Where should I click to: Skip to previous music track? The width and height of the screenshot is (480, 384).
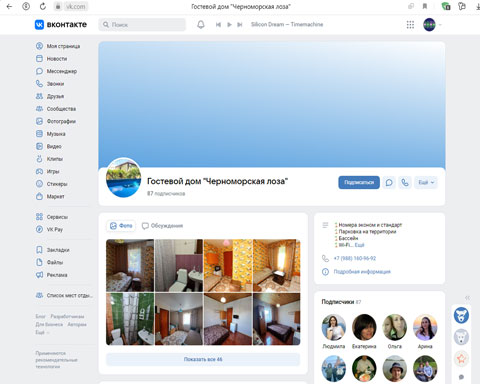[x=218, y=25]
